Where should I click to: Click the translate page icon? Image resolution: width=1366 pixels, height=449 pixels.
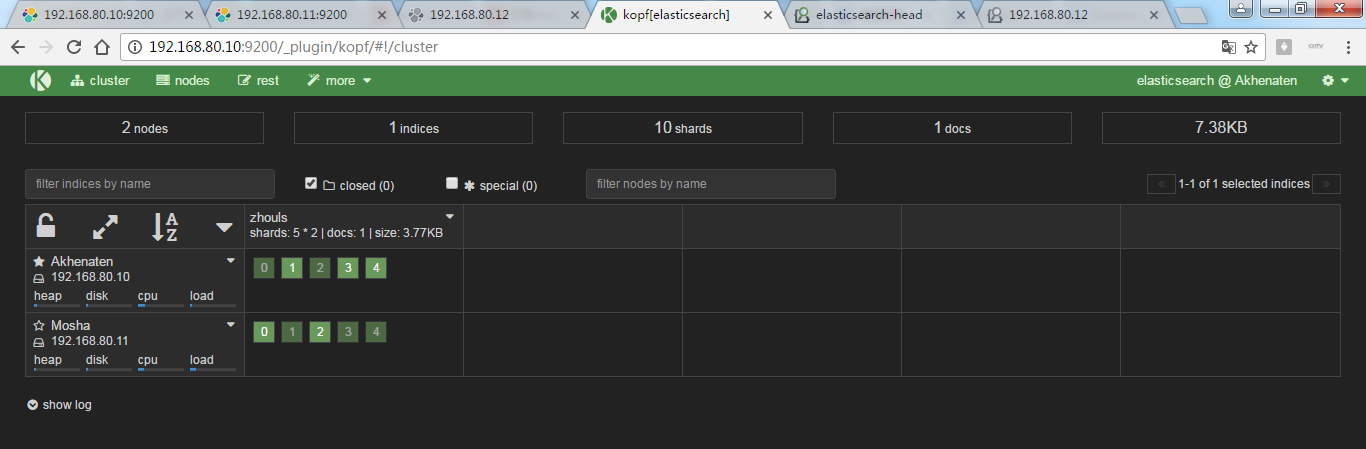coord(1229,47)
